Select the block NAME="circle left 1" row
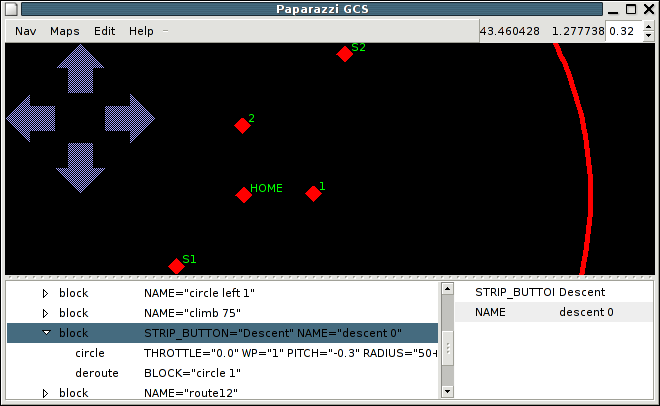Image resolution: width=660 pixels, height=406 pixels. point(222,293)
